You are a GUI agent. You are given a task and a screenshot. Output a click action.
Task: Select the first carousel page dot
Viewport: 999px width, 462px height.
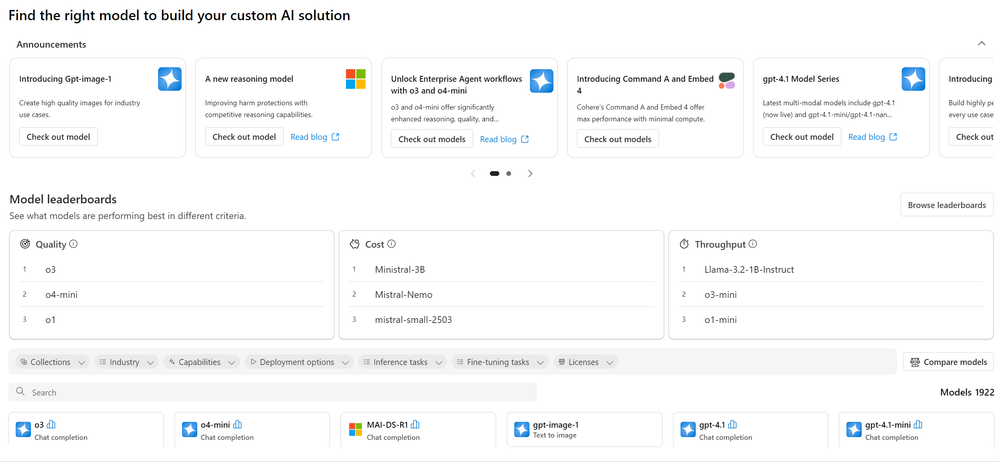pyautogui.click(x=494, y=173)
